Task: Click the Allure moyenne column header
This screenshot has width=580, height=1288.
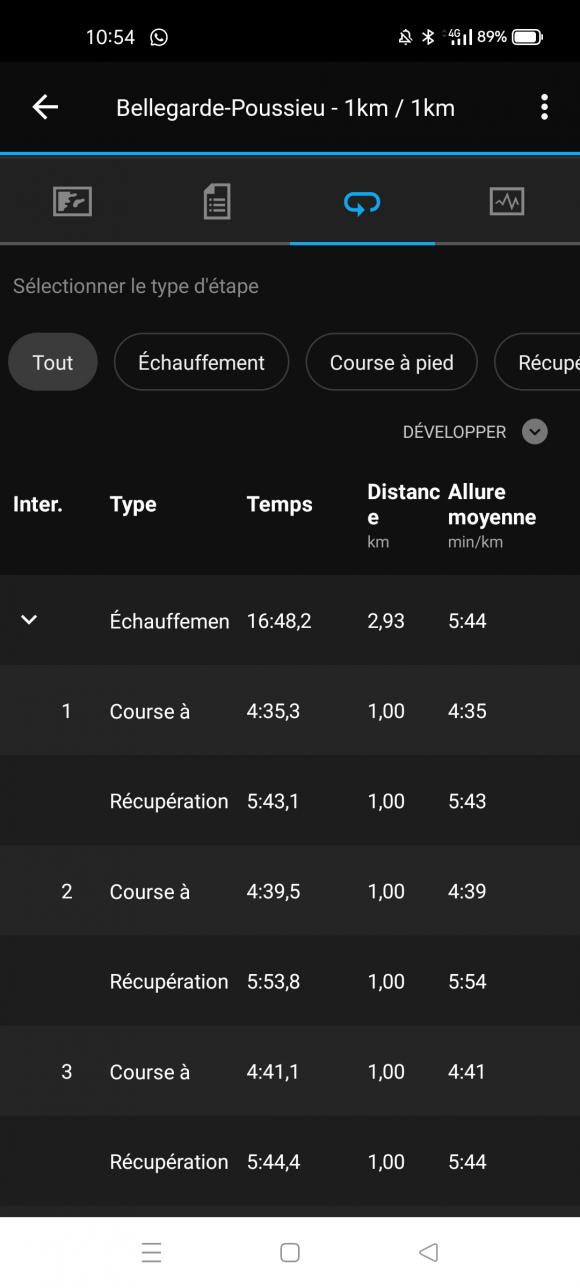Action: tap(492, 504)
